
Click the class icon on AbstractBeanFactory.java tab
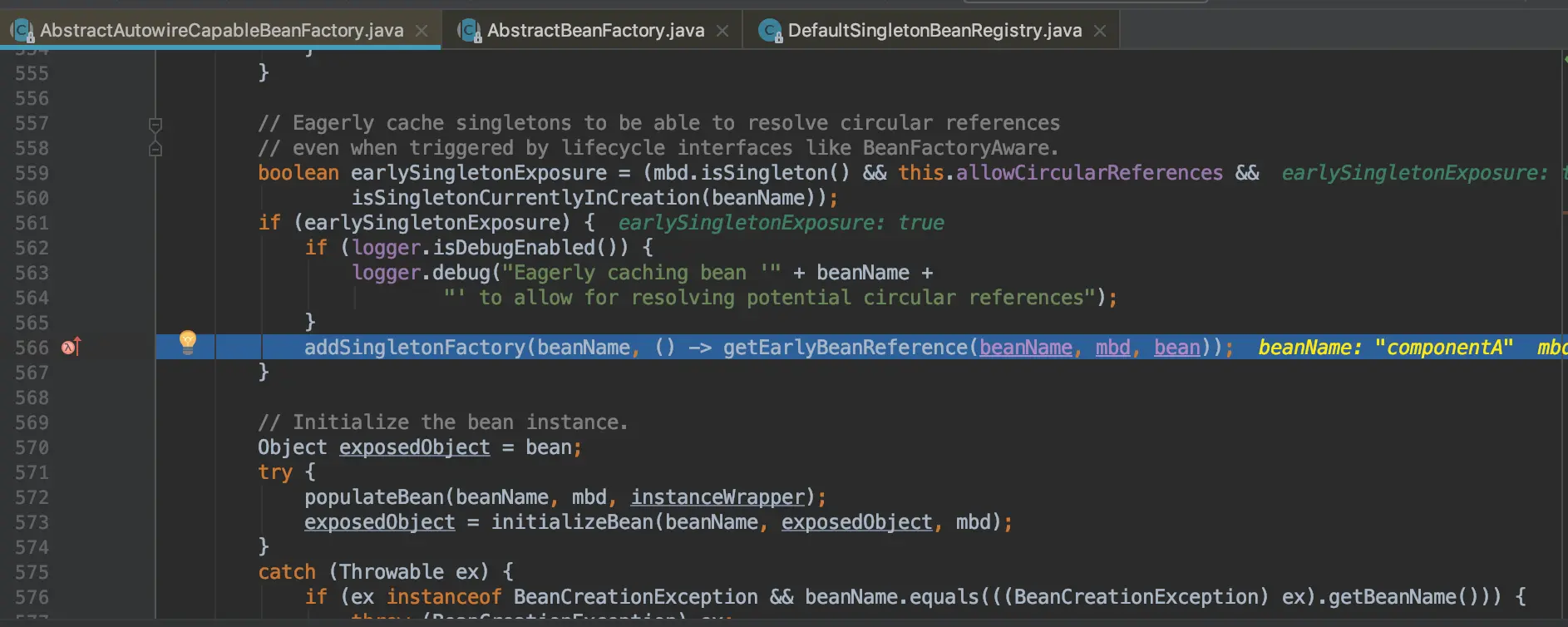(470, 31)
